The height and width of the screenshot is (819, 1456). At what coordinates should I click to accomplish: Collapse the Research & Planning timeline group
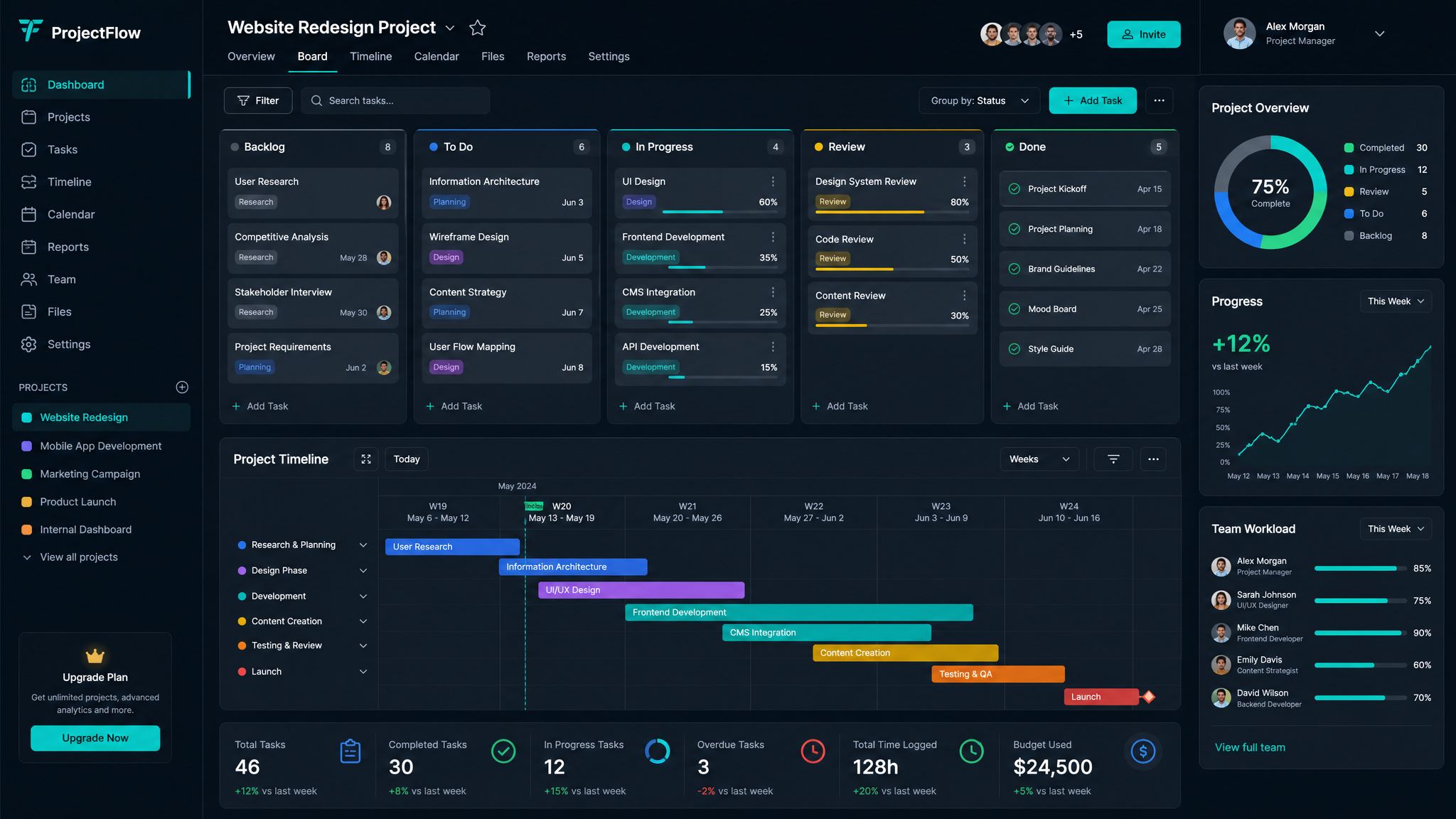(363, 545)
